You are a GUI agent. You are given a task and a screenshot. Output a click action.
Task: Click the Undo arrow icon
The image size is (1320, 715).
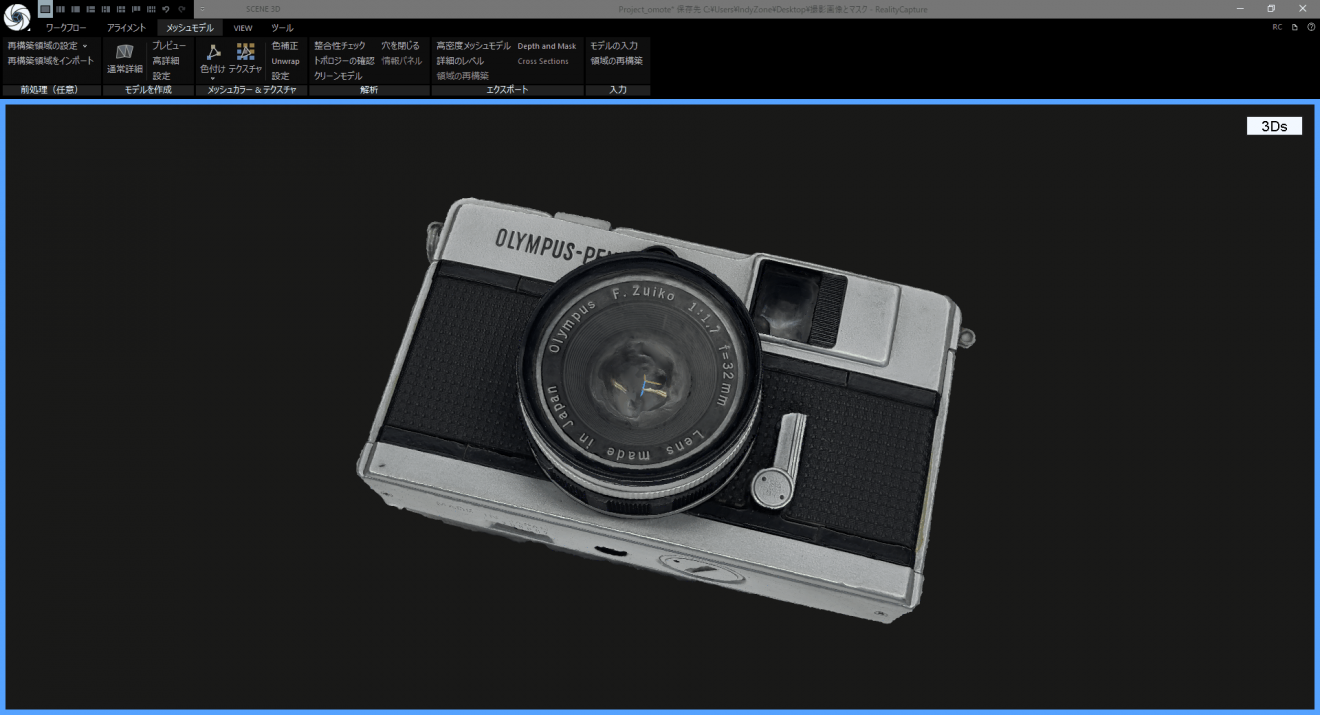(165, 8)
